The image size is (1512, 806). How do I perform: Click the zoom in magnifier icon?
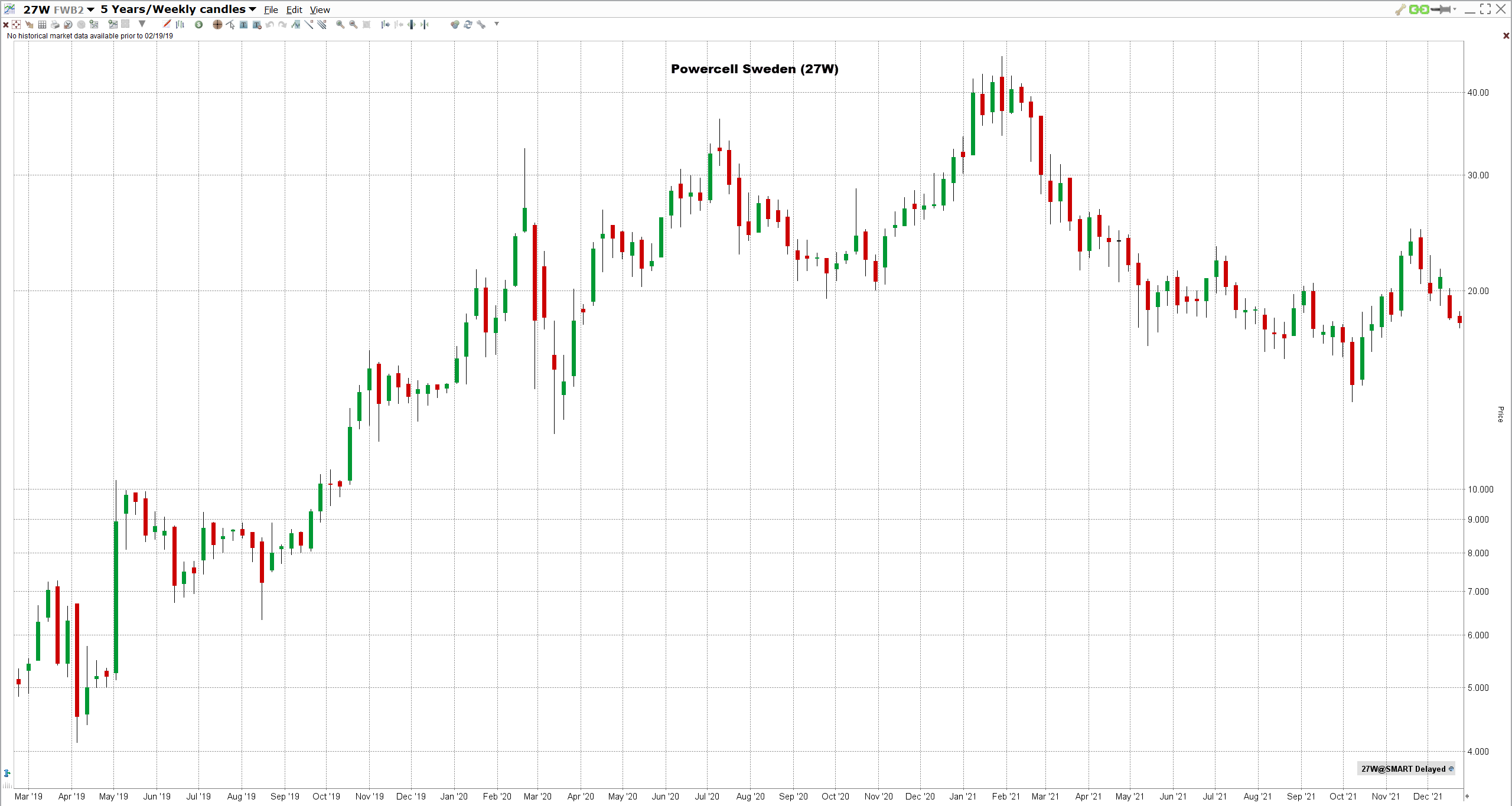point(340,24)
